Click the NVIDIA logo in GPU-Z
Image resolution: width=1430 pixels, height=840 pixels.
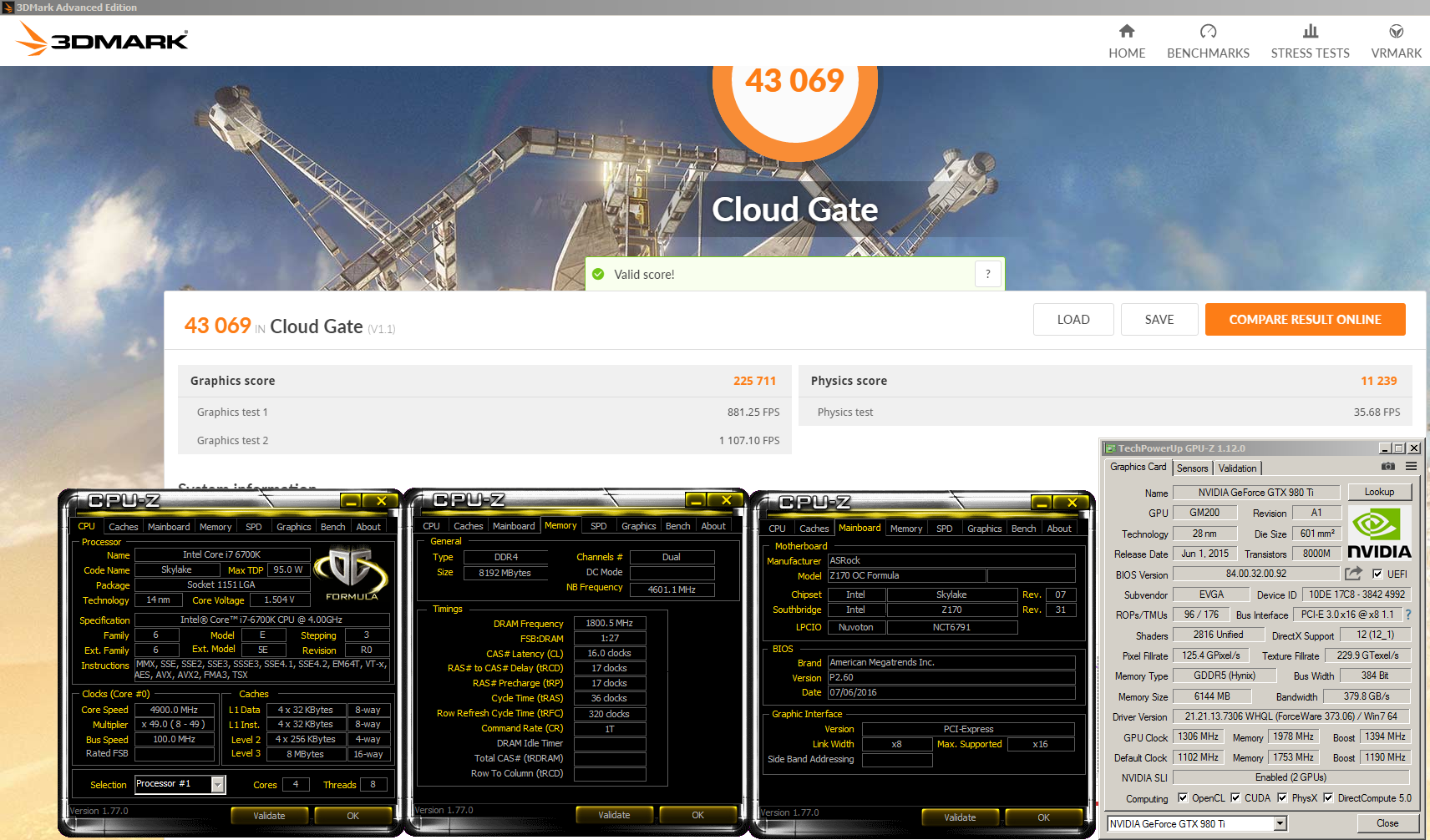[1379, 533]
